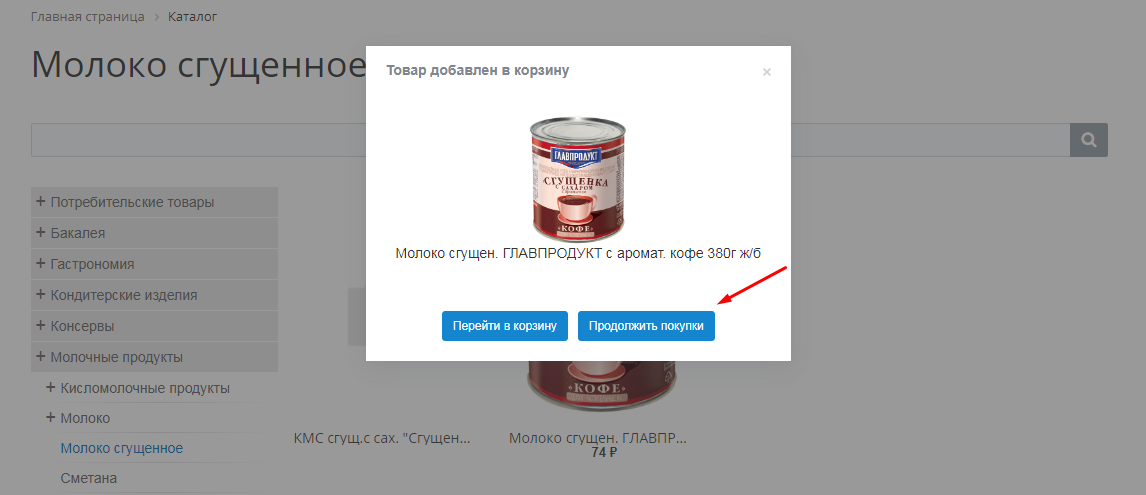The height and width of the screenshot is (495, 1146).
Task: Click the condensed milk can image in dialog
Action: (577, 180)
